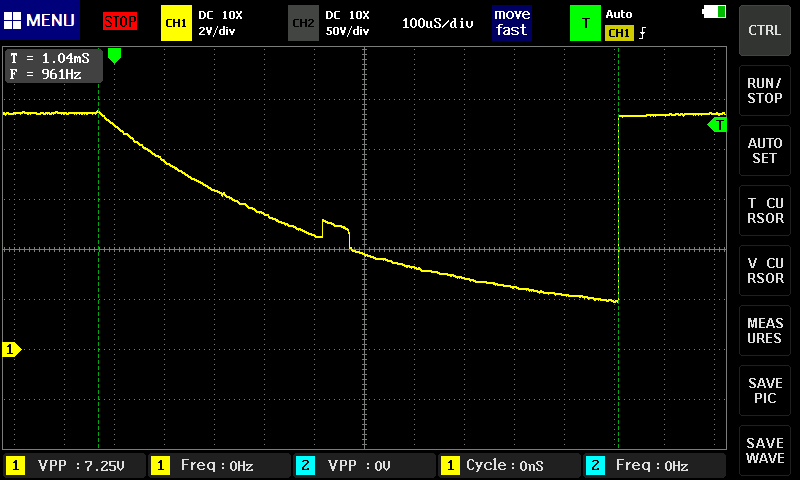Select the channel 1 Cycle 0nS measurement
Image resolution: width=800 pixels, height=480 pixels.
tap(510, 465)
